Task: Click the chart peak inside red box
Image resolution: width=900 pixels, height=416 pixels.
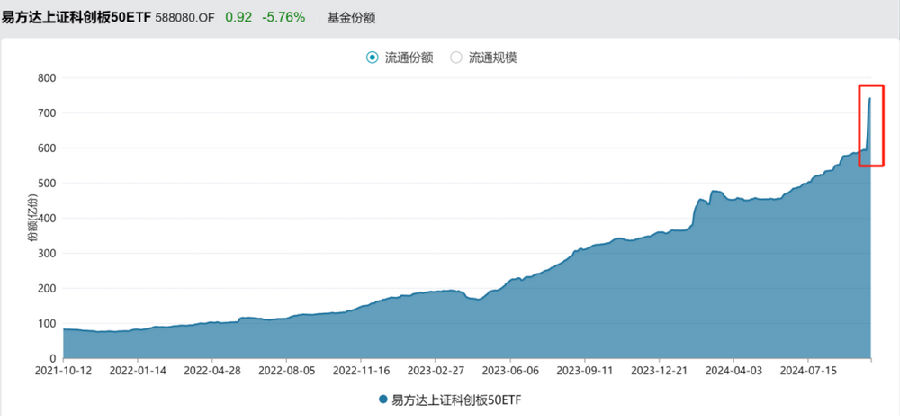Action: click(x=870, y=99)
